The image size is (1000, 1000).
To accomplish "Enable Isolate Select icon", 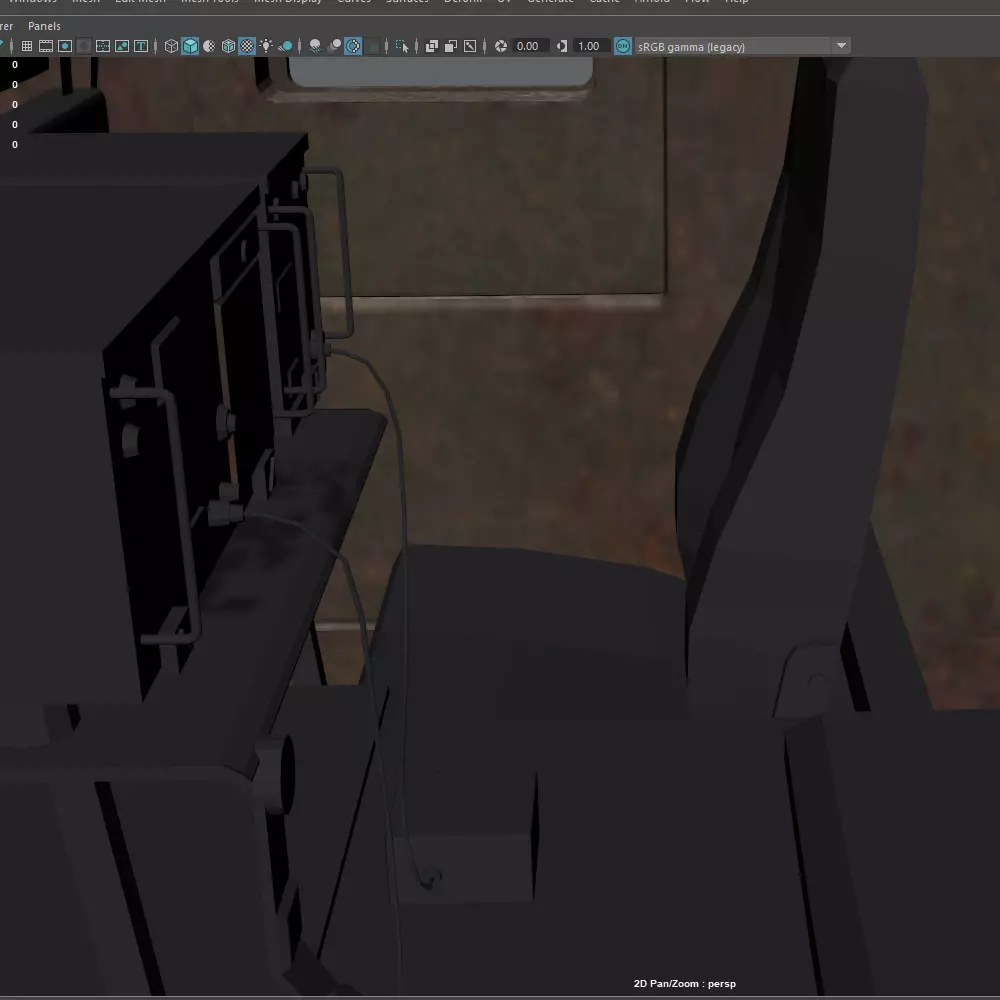I will tap(402, 46).
